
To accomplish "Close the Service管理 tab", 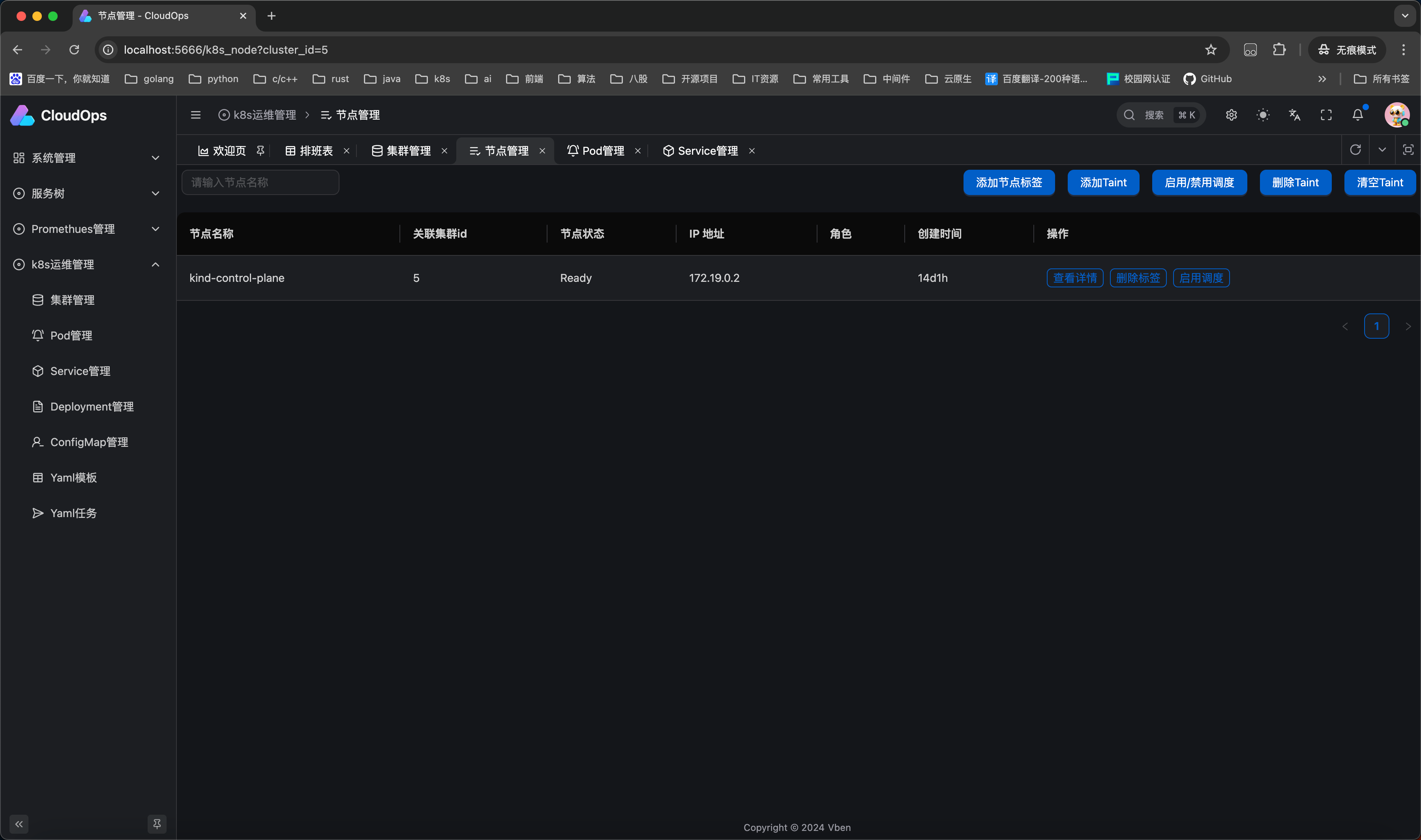I will click(x=752, y=150).
